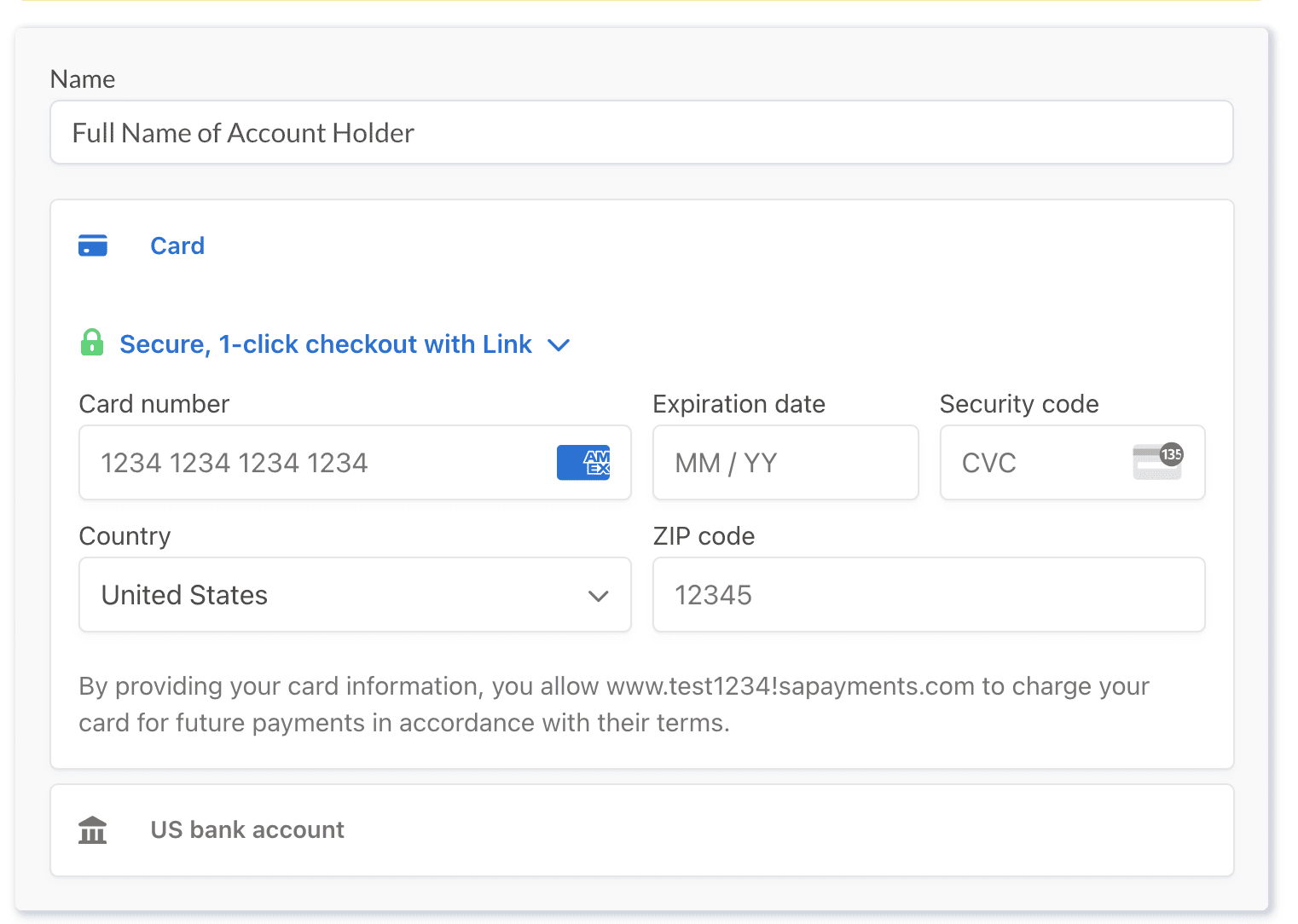Click the Name field label
The height and width of the screenshot is (924, 1298).
tap(83, 79)
